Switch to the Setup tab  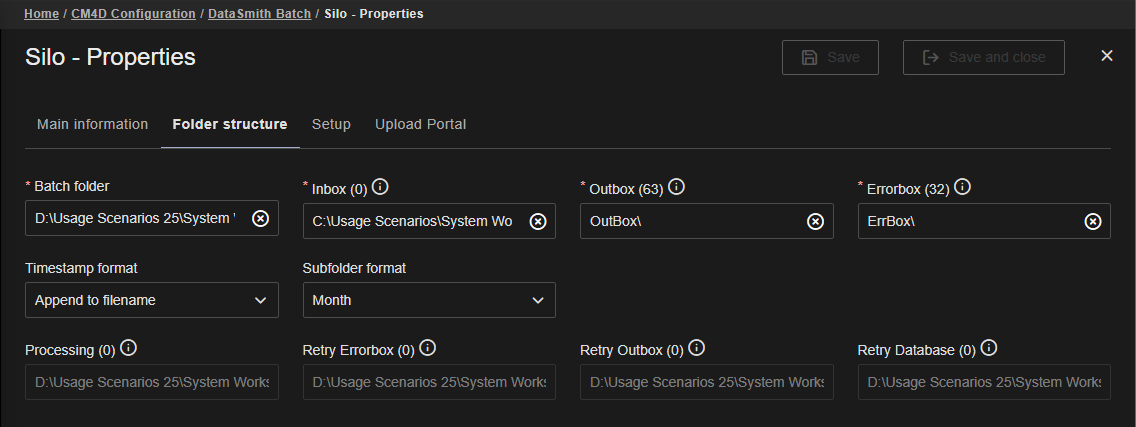(331, 124)
